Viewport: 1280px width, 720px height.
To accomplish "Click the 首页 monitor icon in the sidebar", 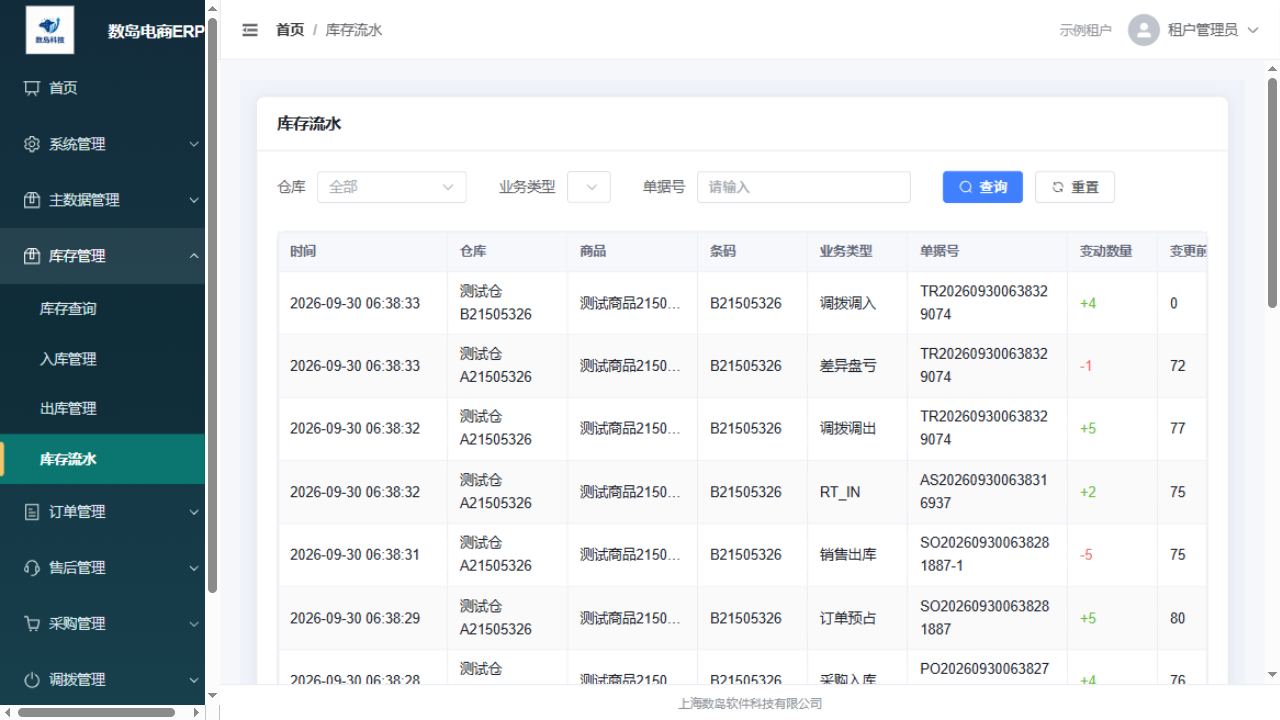I will (x=32, y=88).
